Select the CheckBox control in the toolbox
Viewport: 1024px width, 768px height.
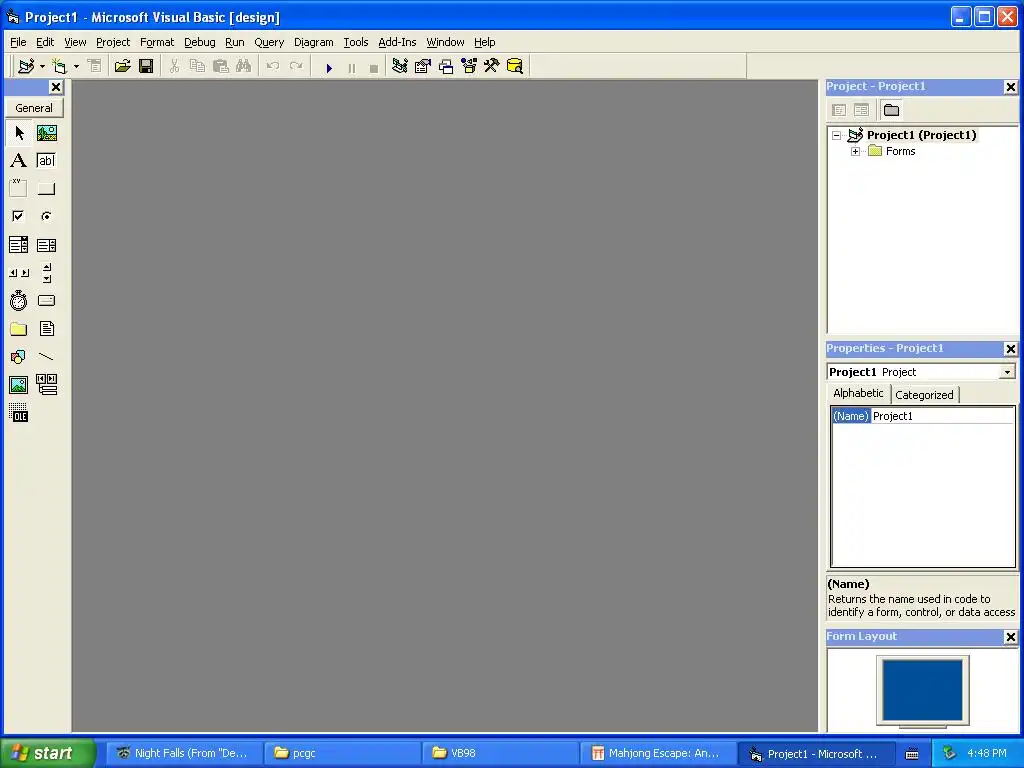[x=19, y=216]
